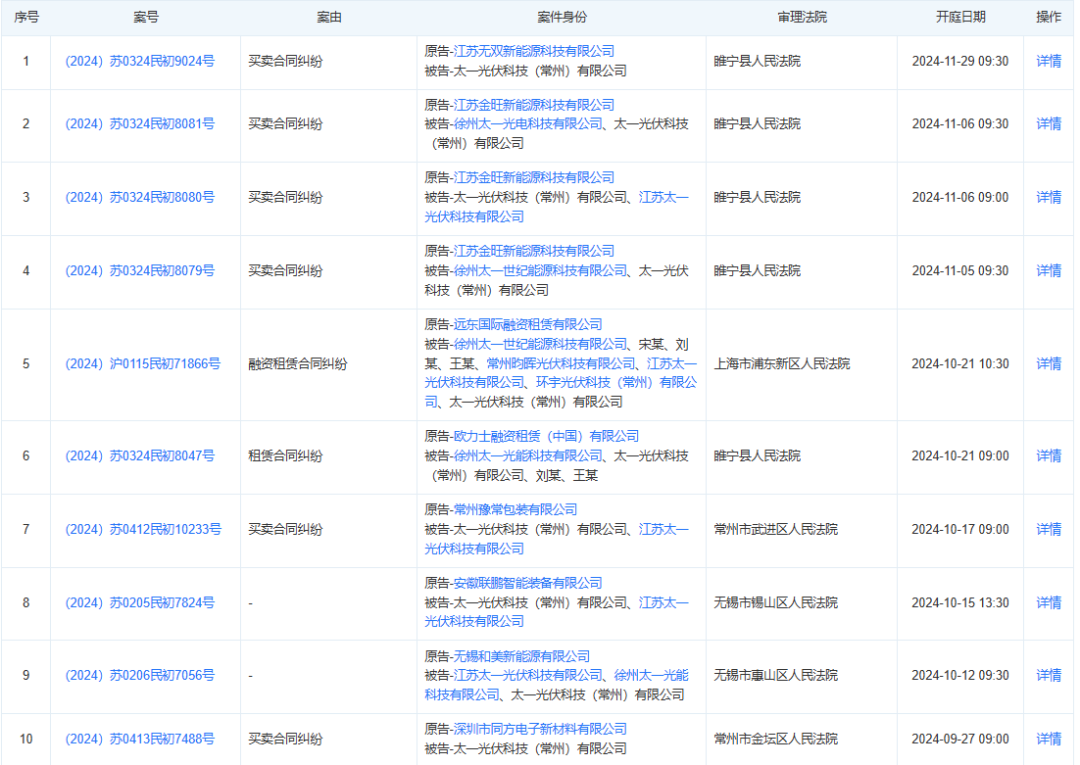Select 常州昀晖光伏科技有限公司 company link
The image size is (1080, 765).
(x=560, y=363)
